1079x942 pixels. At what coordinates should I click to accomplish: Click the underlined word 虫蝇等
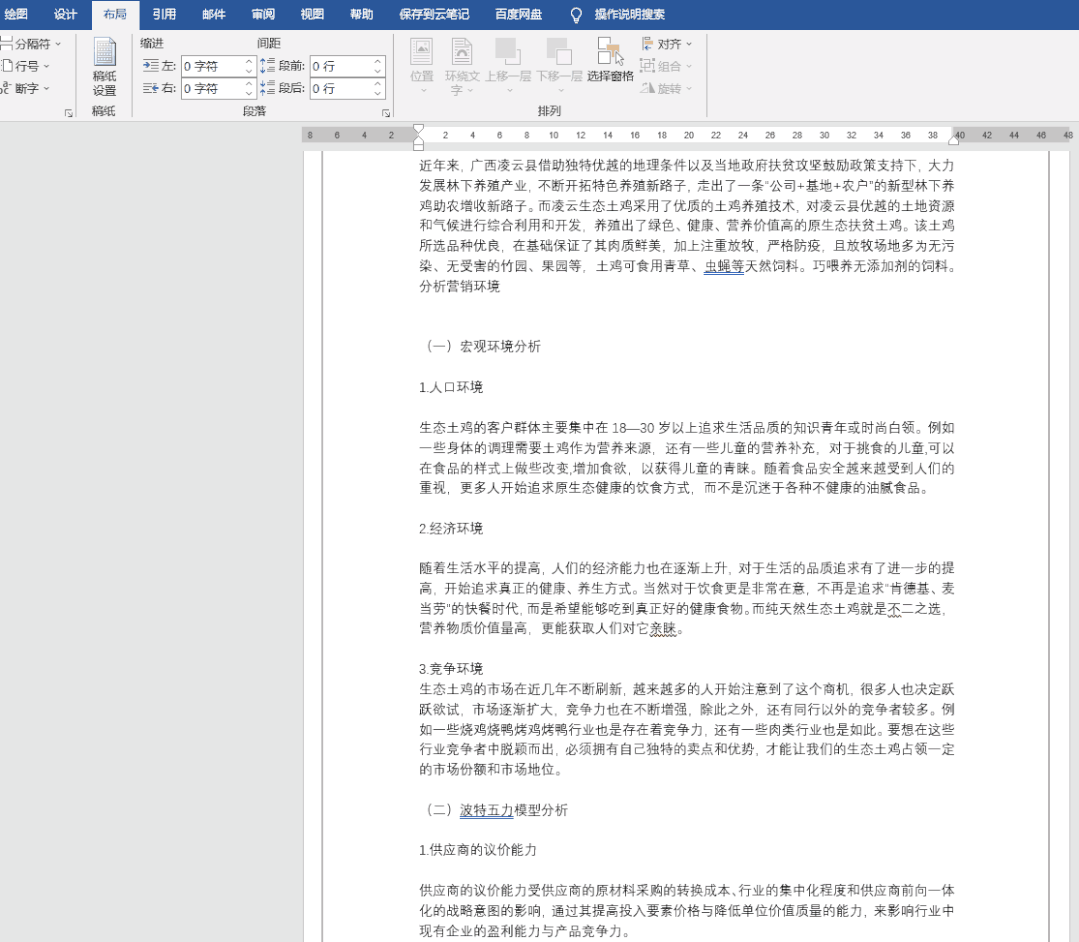point(724,266)
